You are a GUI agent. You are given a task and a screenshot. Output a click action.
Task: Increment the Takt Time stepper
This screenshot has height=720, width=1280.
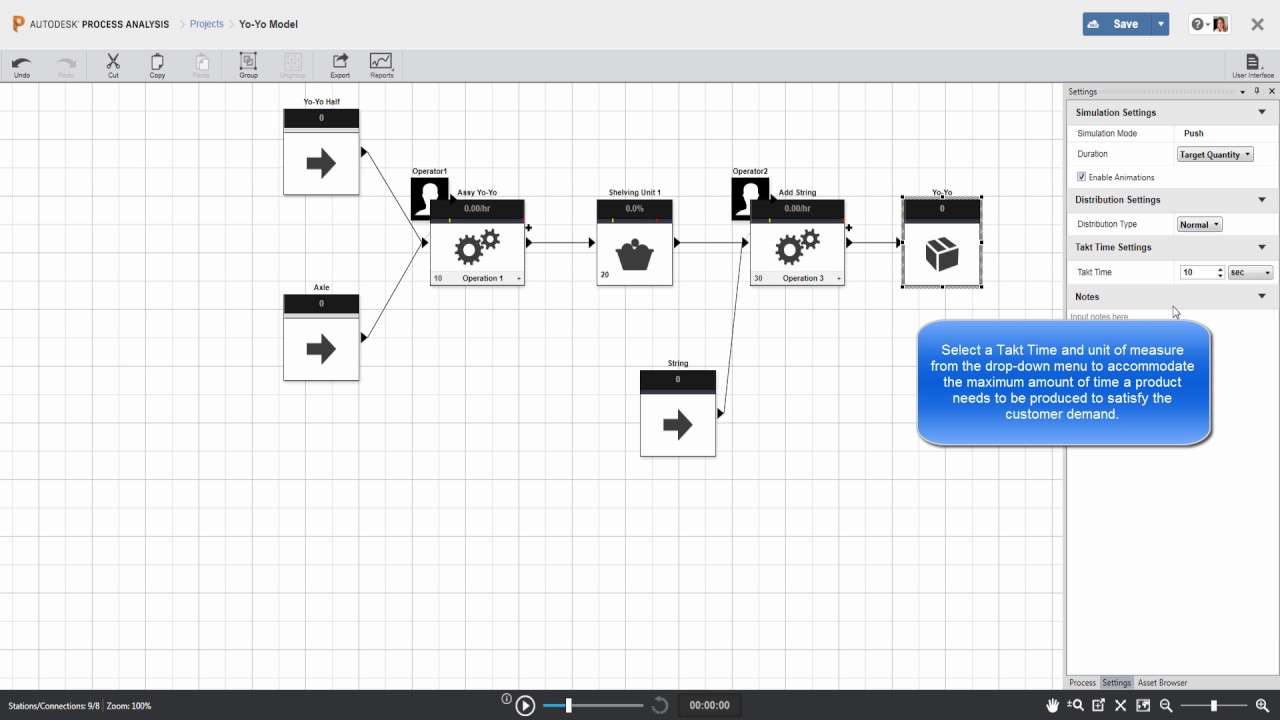pos(1220,269)
